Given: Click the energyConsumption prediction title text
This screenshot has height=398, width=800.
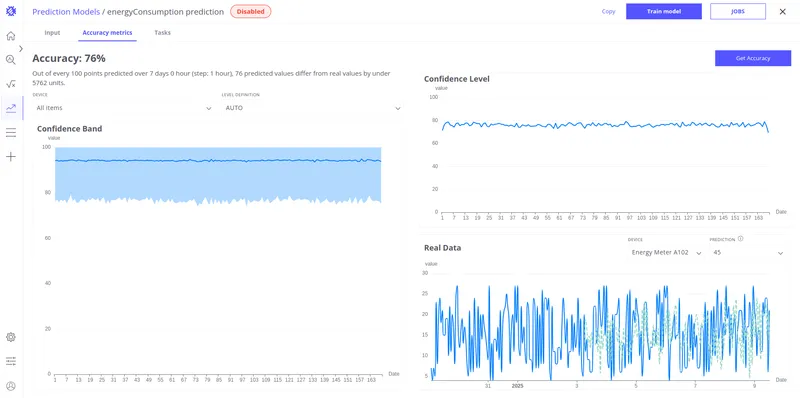Looking at the screenshot, I should click(x=165, y=12).
